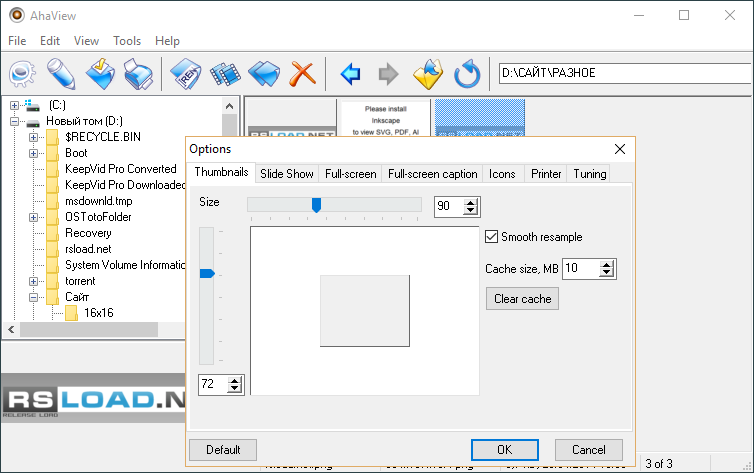Decrease cache size with spinner down arrow
Viewport: 754px width, 473px height.
pyautogui.click(x=607, y=273)
